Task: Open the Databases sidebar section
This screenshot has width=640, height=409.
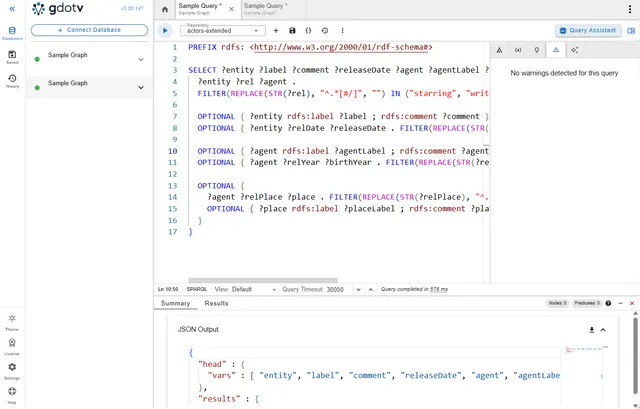Action: click(12, 33)
